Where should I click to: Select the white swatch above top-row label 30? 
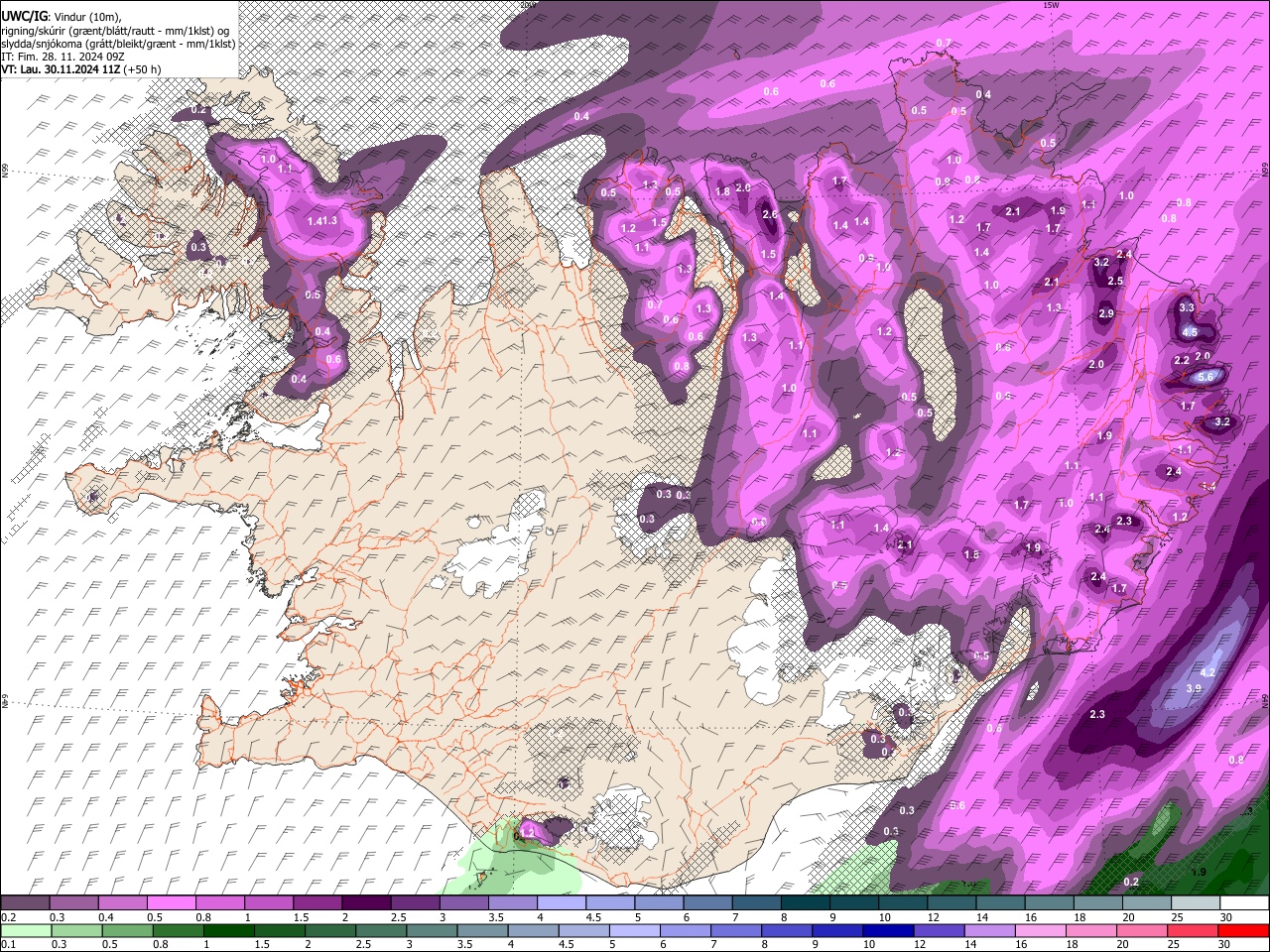[1244, 903]
